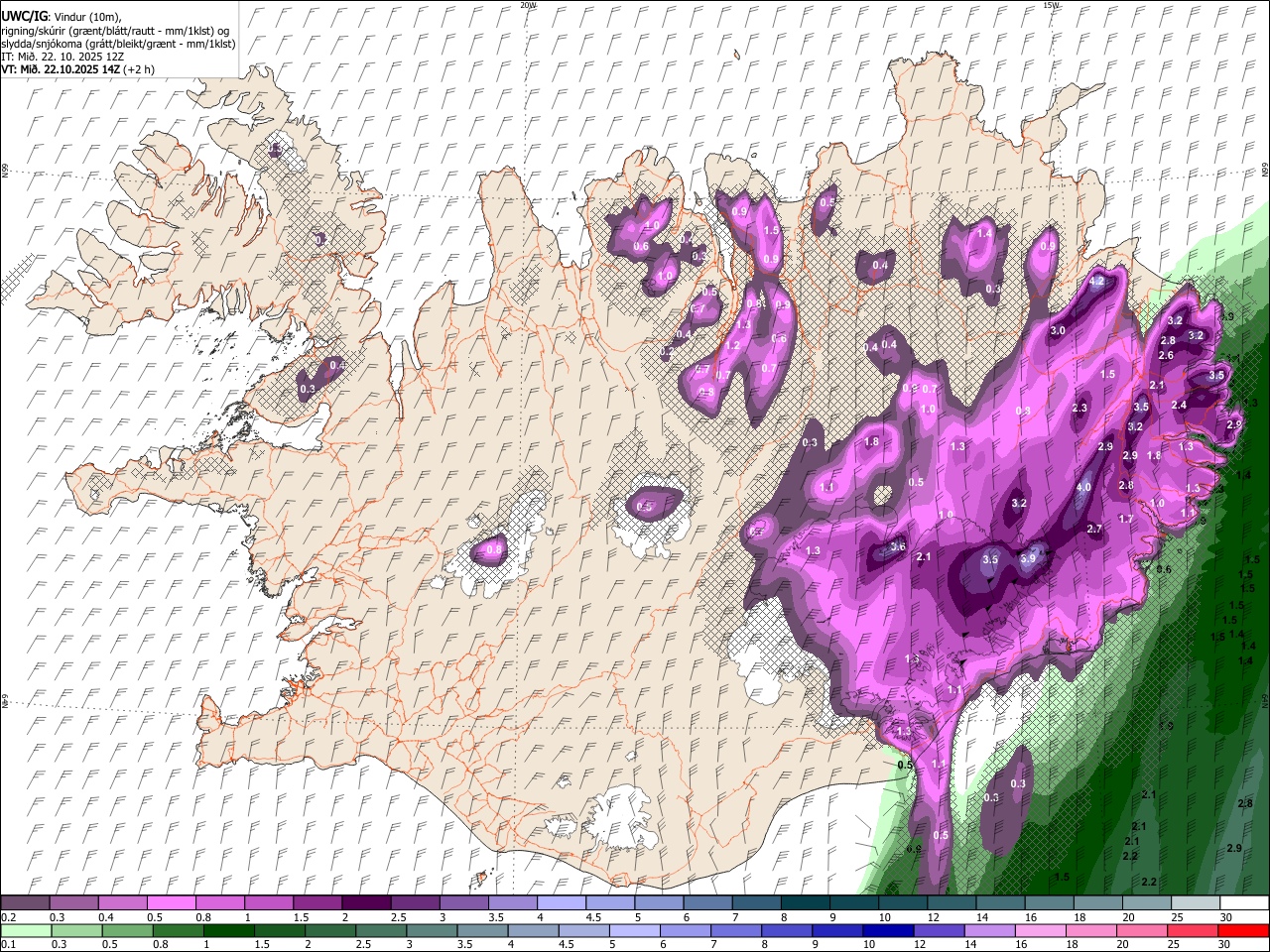Pick top legend lavender swatch between 4 and 4.5
This screenshot has width=1270, height=952.
point(562,903)
